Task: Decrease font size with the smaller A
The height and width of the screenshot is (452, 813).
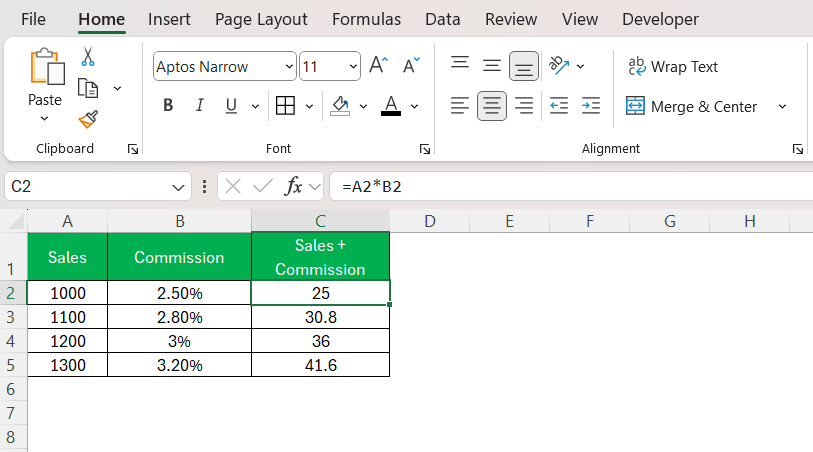Action: (411, 66)
